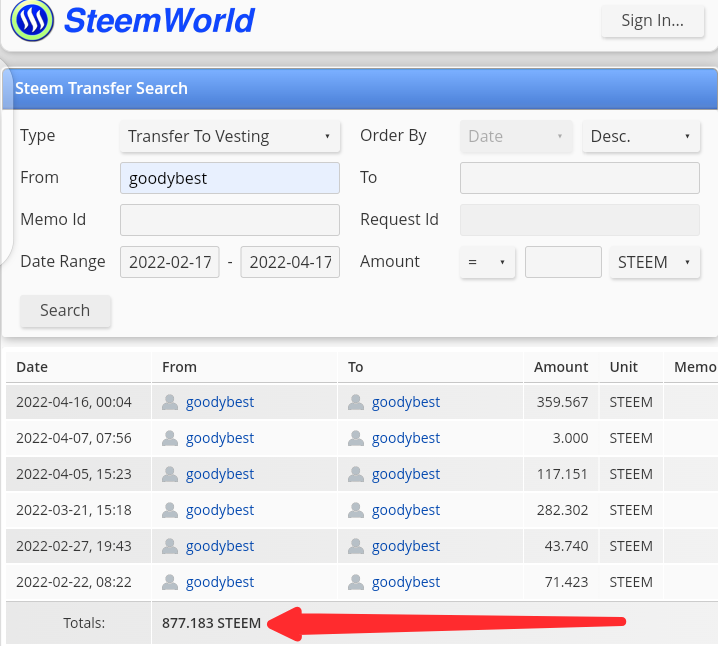718x646 pixels.
Task: Open From goodybest link in 2022-02-27 row
Action: [x=220, y=546]
